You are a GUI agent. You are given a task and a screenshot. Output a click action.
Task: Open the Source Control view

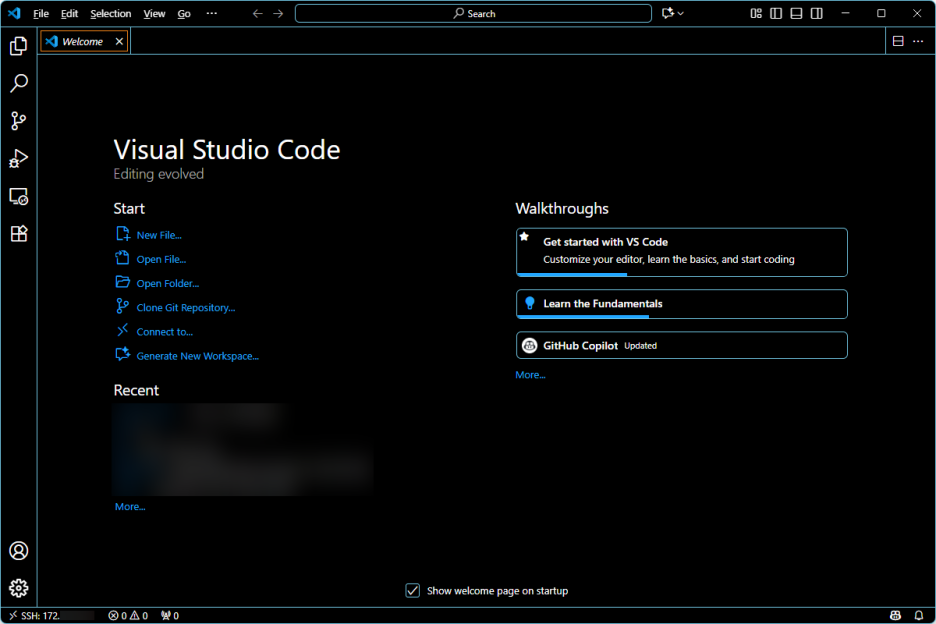[x=19, y=121]
